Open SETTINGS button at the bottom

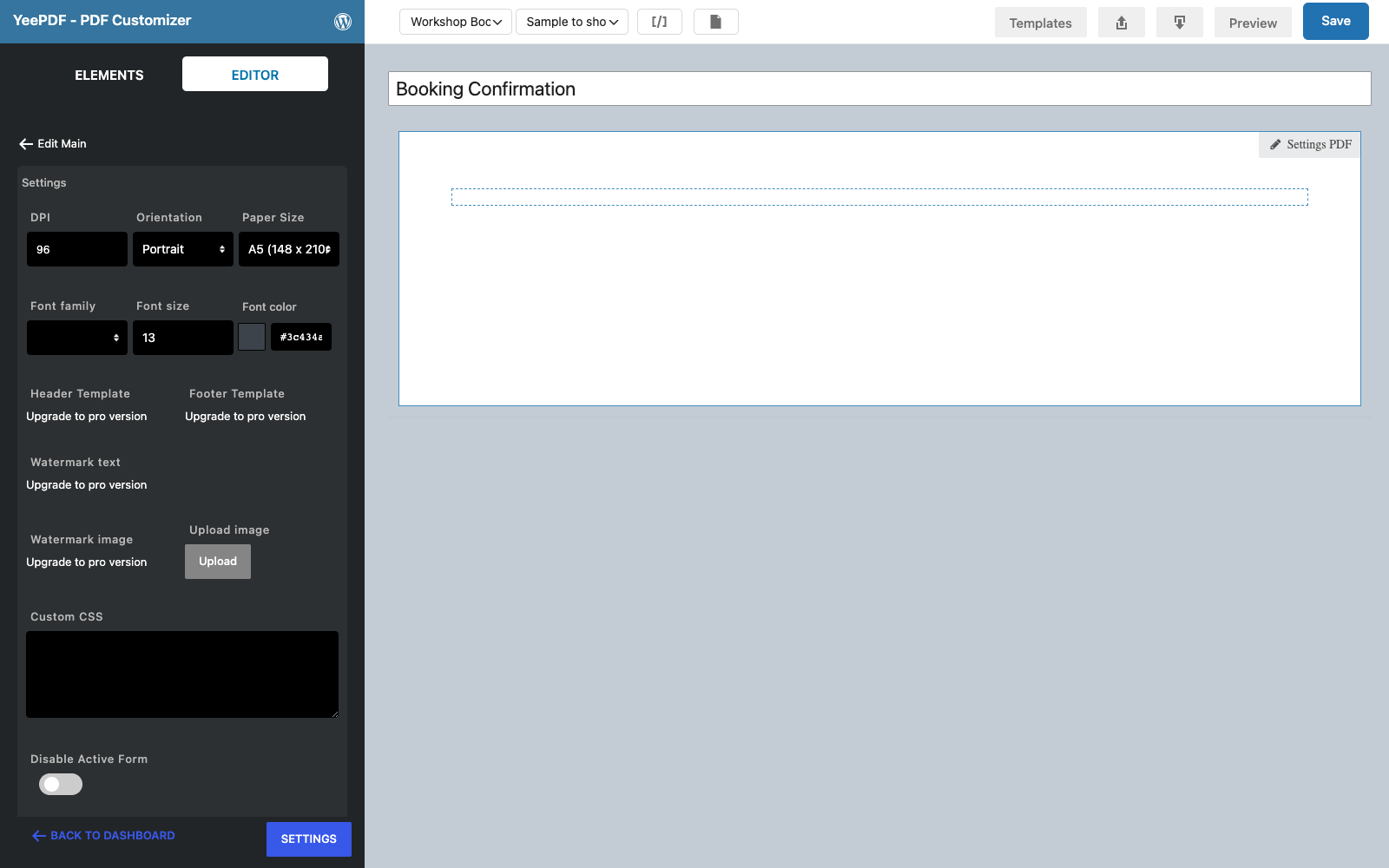click(309, 839)
